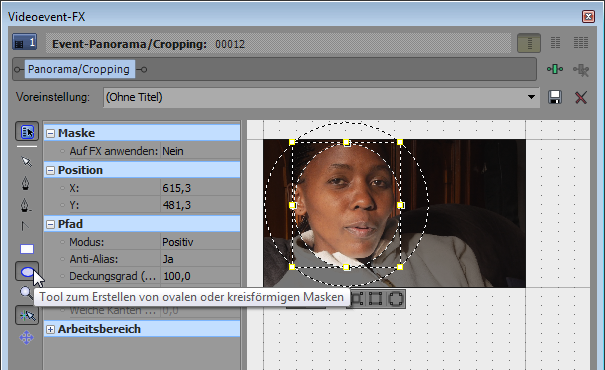The image size is (605, 370).
Task: Select the zoom magnifier tool
Action: click(x=25, y=293)
